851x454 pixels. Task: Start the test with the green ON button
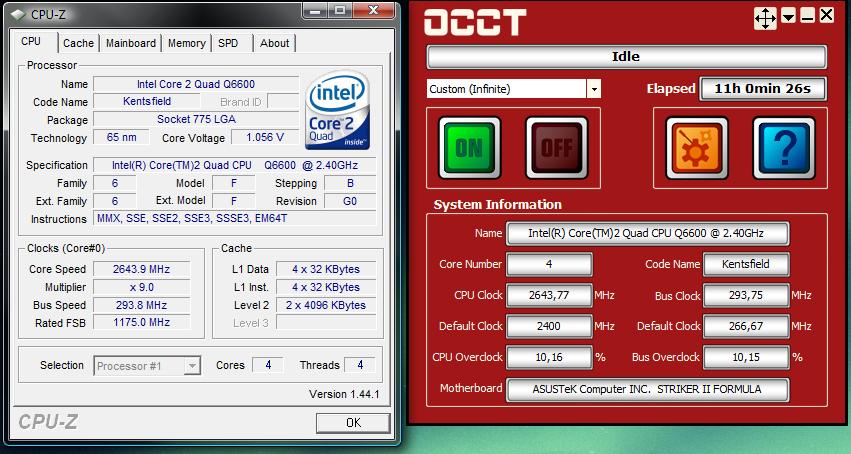tap(469, 148)
